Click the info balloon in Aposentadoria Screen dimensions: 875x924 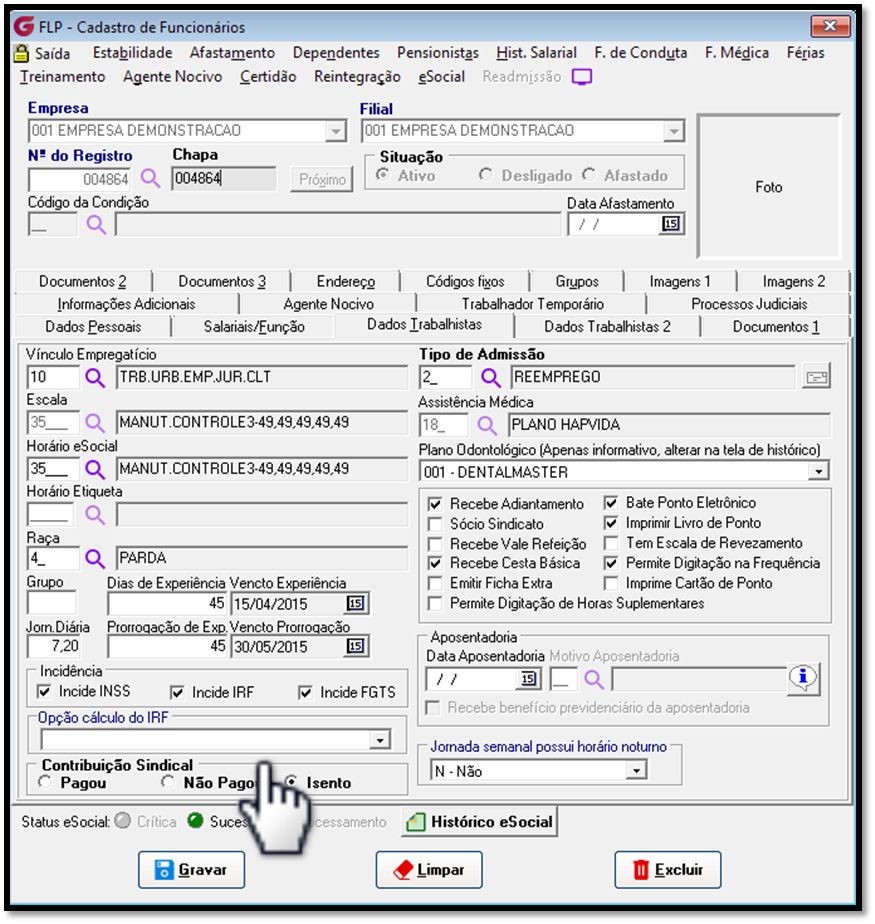(803, 679)
